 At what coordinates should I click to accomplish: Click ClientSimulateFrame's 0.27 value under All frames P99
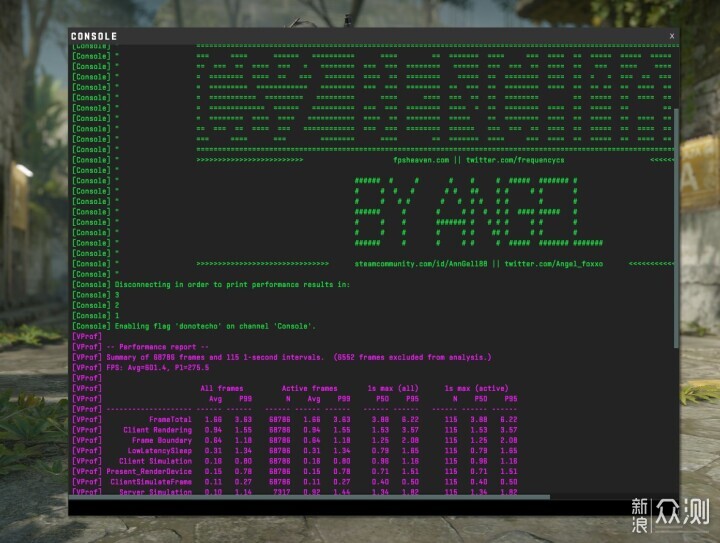point(243,482)
